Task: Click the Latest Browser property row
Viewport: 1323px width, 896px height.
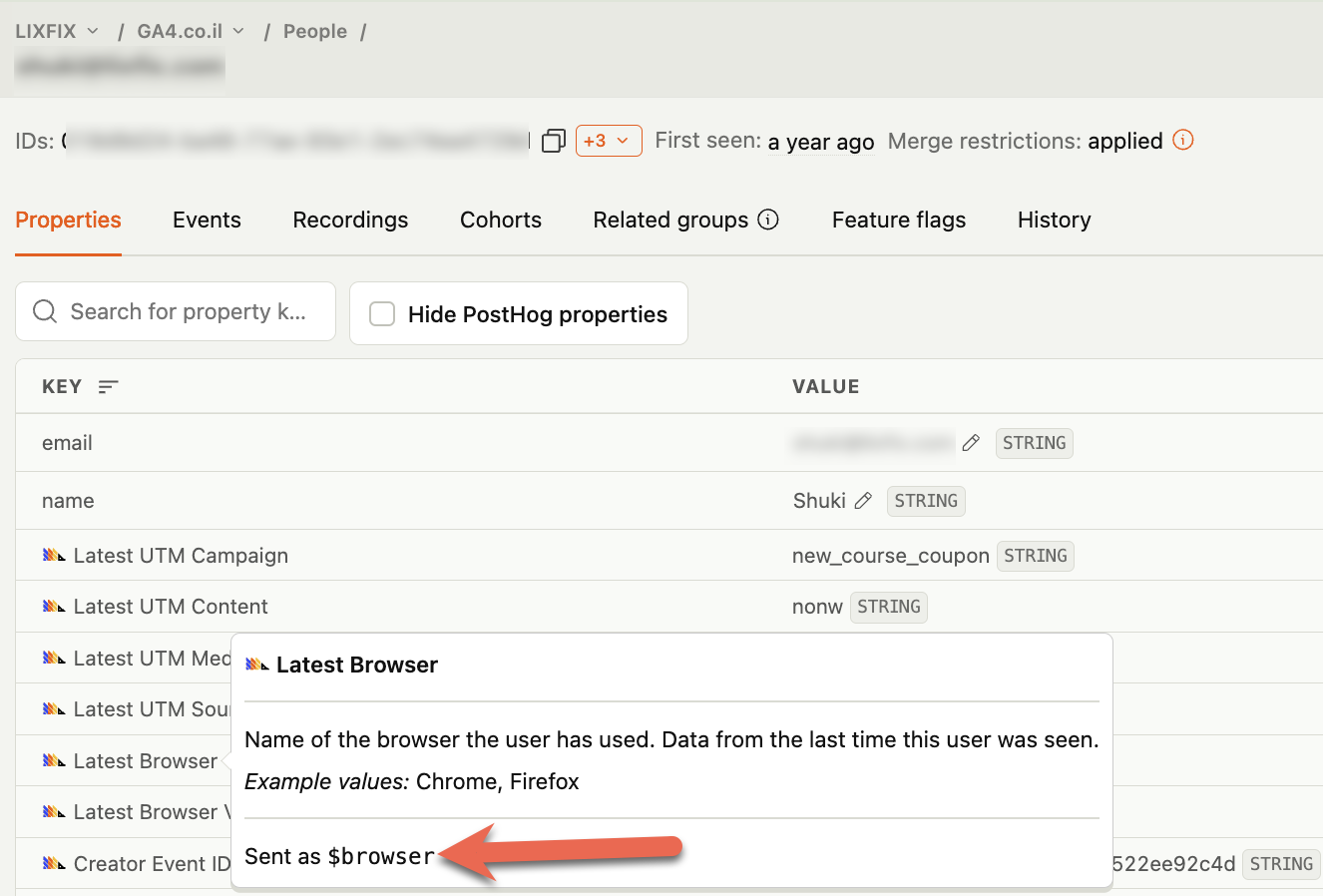Action: click(x=130, y=761)
